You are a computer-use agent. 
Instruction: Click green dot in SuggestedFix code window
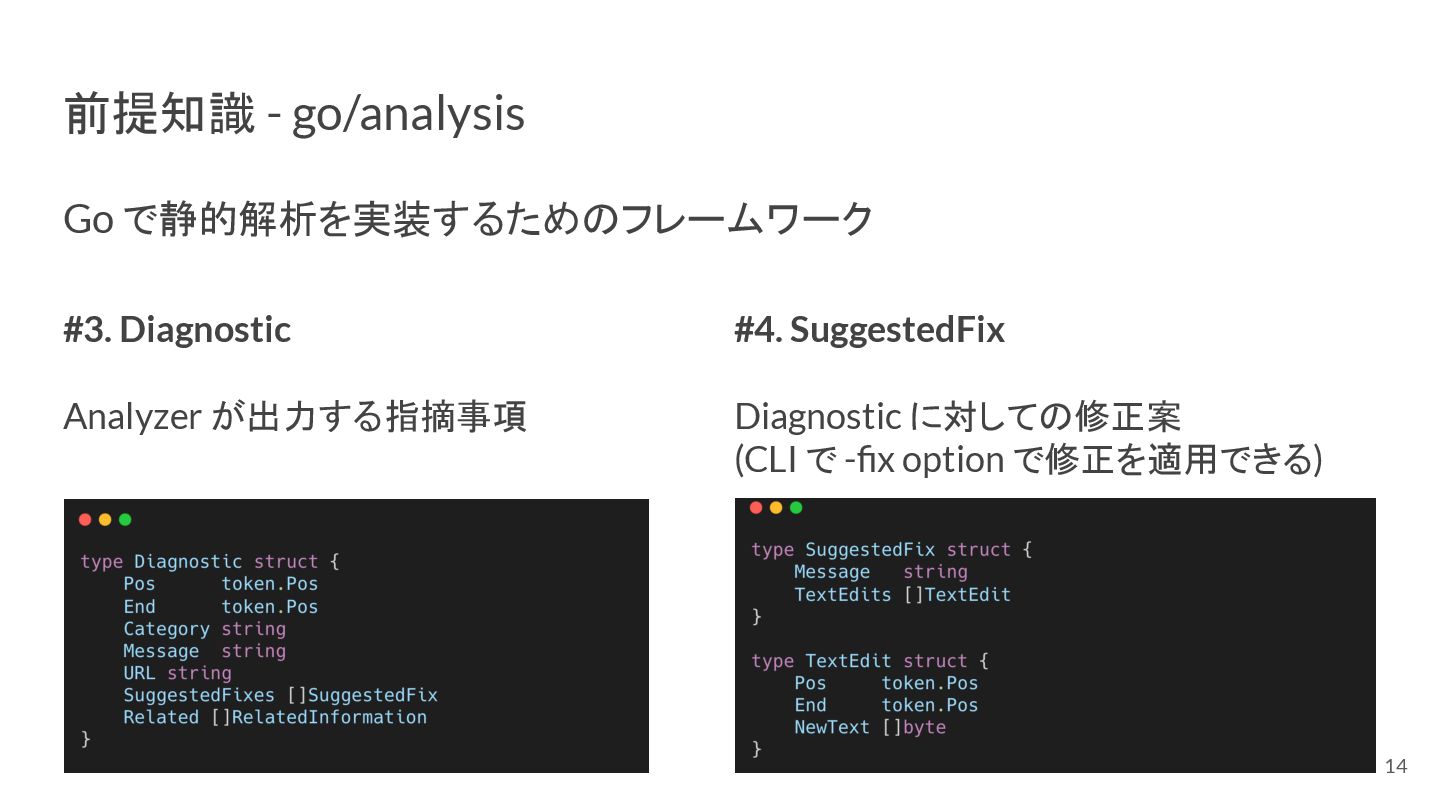point(796,507)
